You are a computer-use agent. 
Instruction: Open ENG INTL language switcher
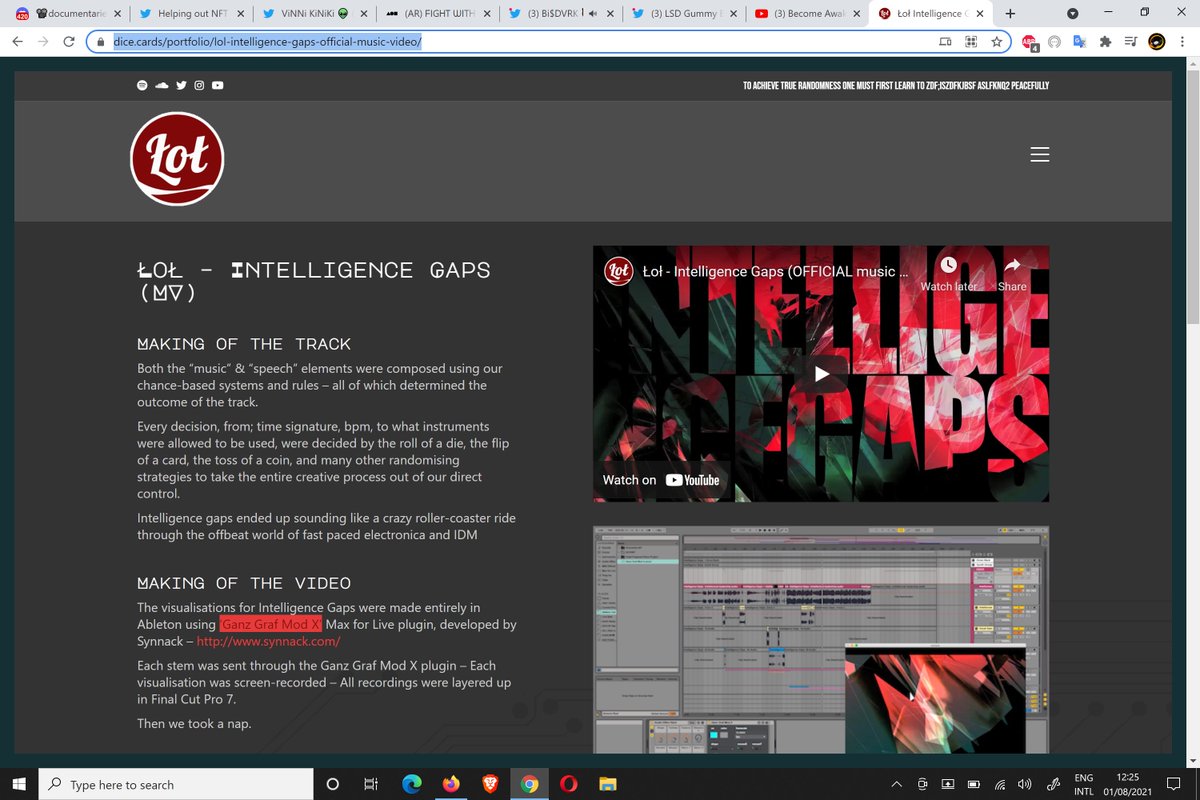(1084, 784)
